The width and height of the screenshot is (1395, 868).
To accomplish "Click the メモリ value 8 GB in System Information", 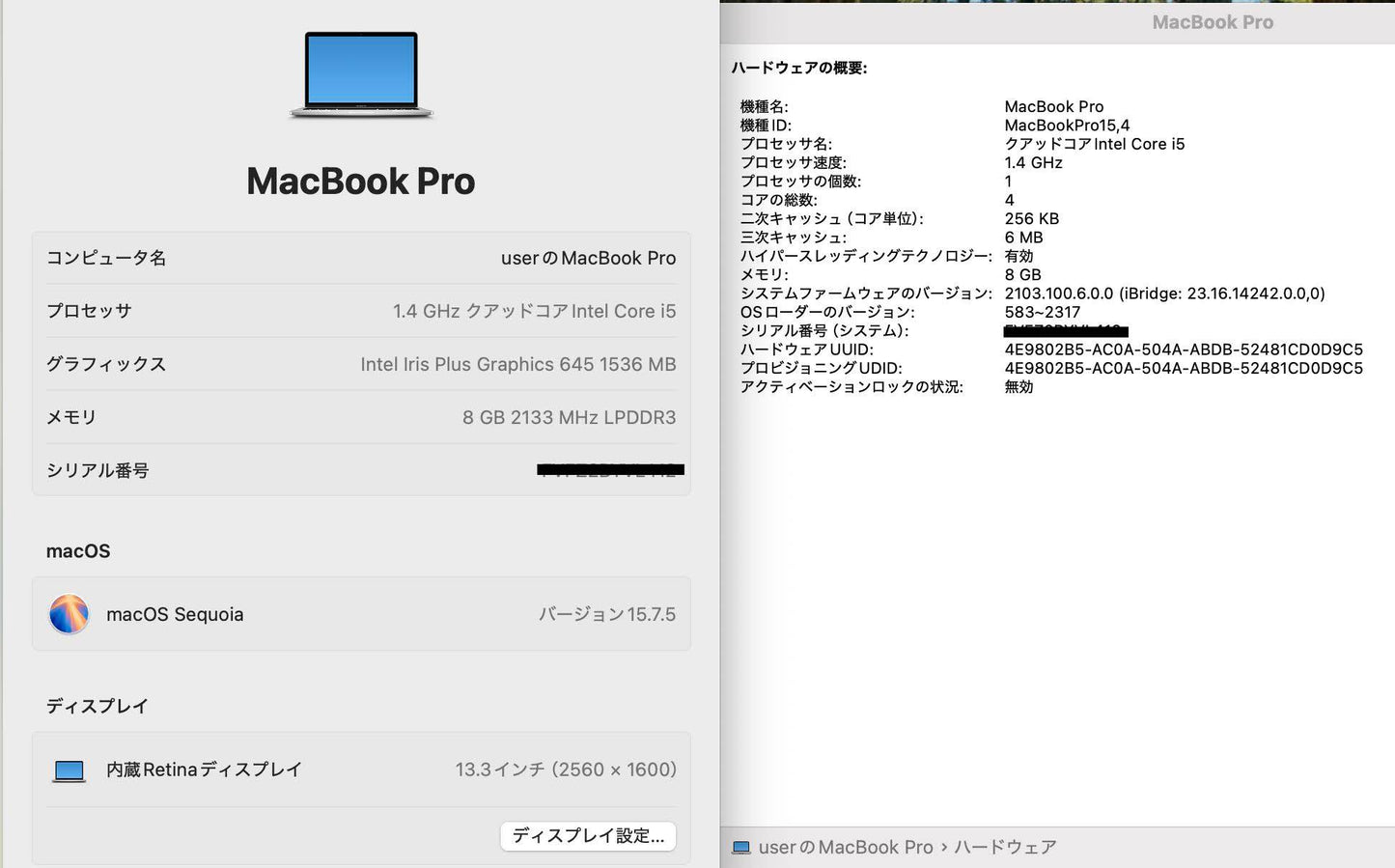I will [1022, 274].
